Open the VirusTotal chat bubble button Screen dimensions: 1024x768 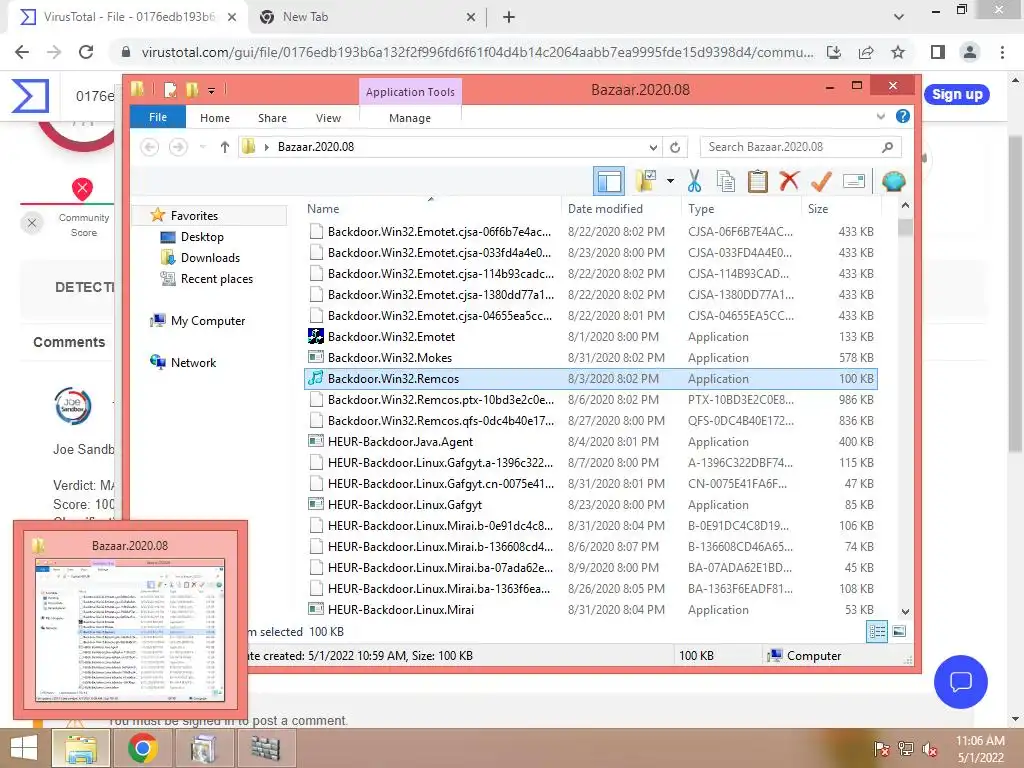[961, 682]
